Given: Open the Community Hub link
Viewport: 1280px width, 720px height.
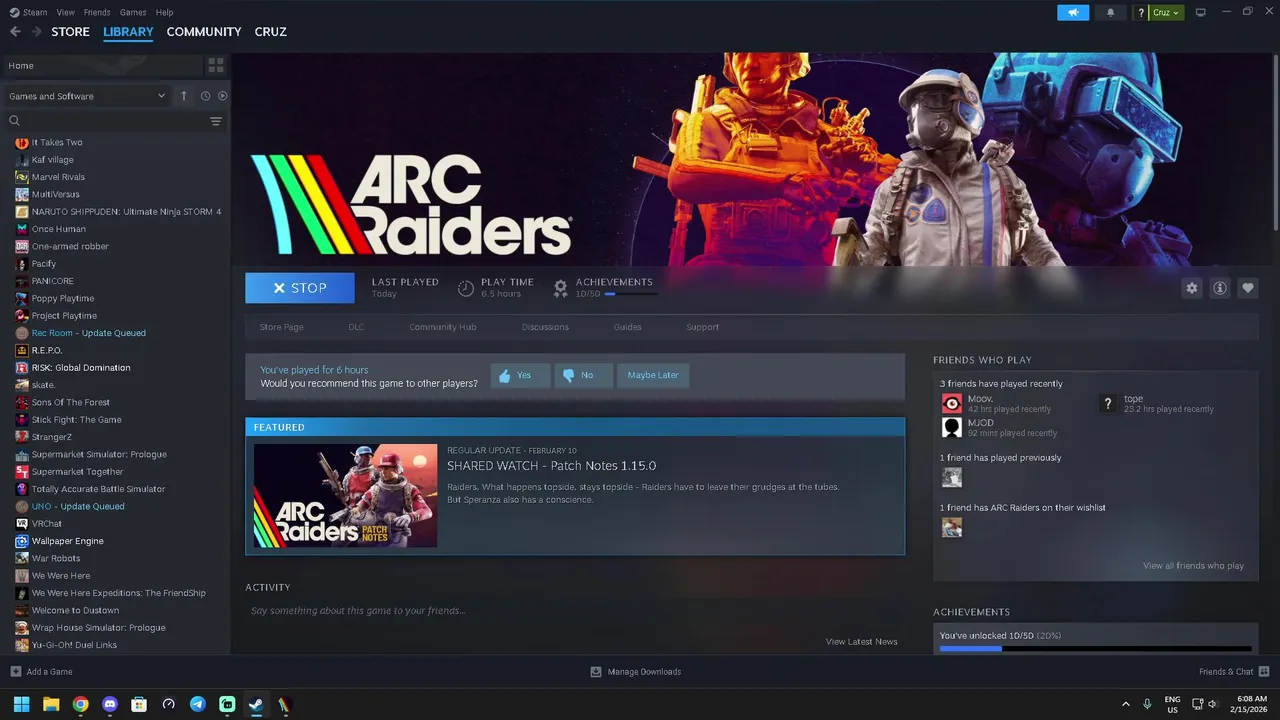Looking at the screenshot, I should click(x=443, y=327).
